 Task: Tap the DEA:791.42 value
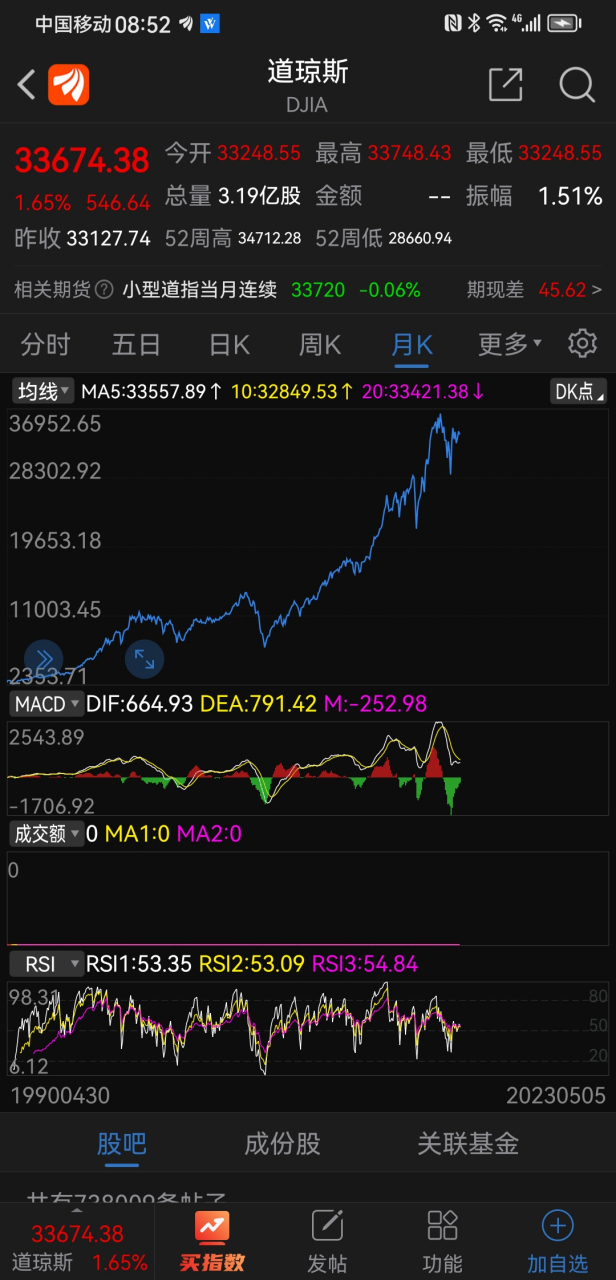click(x=259, y=704)
